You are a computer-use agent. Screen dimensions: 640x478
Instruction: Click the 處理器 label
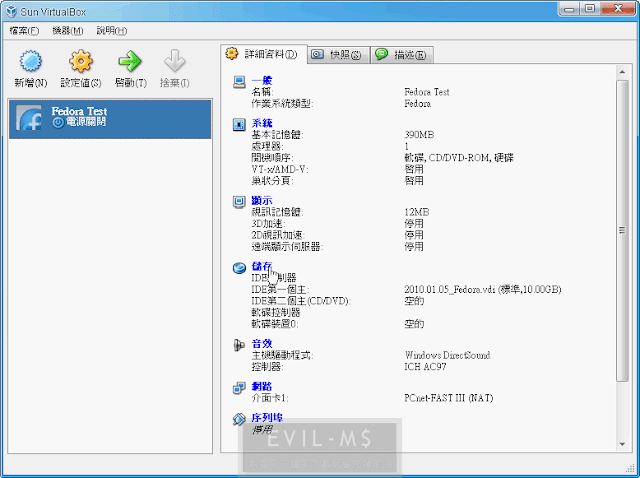coord(267,146)
